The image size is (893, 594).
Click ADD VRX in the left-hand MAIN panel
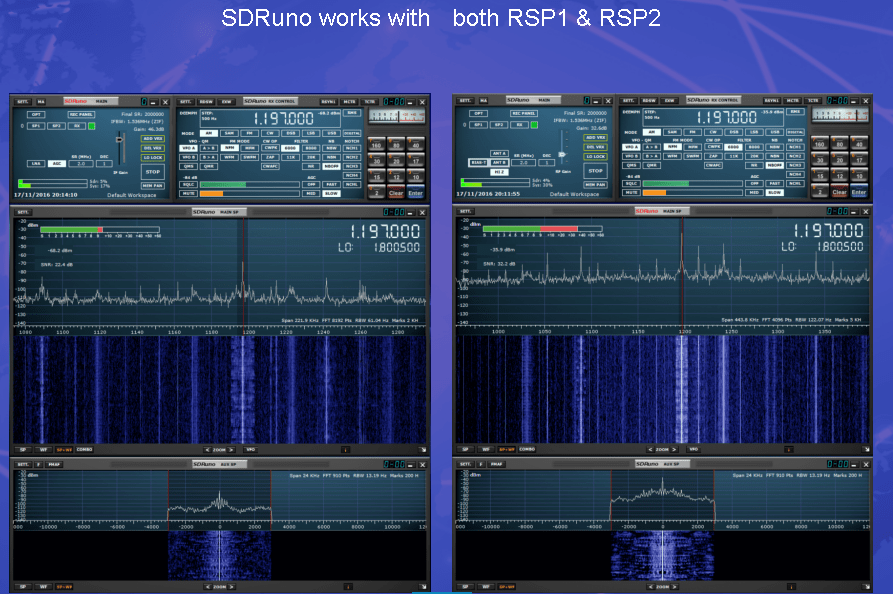(x=153, y=138)
